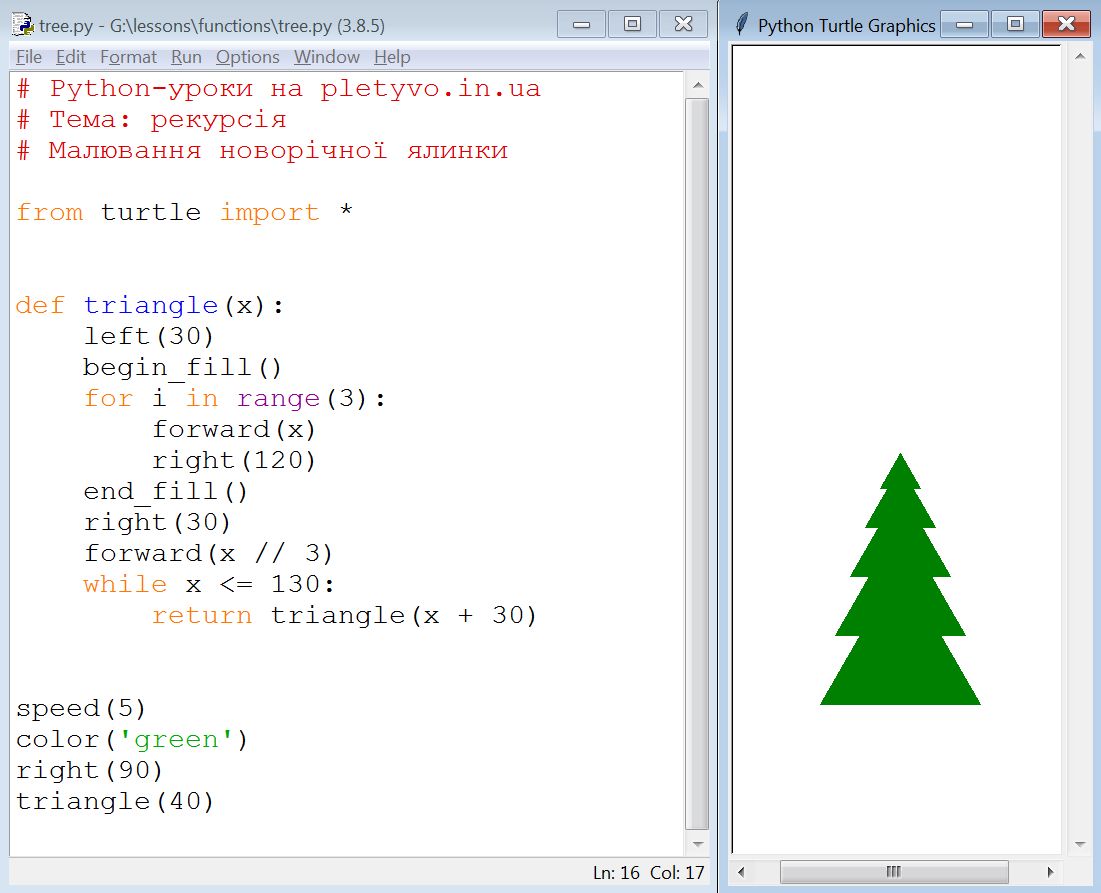This screenshot has height=893, width=1101.
Task: Click the 'right(120)' code line
Action: tap(235, 461)
